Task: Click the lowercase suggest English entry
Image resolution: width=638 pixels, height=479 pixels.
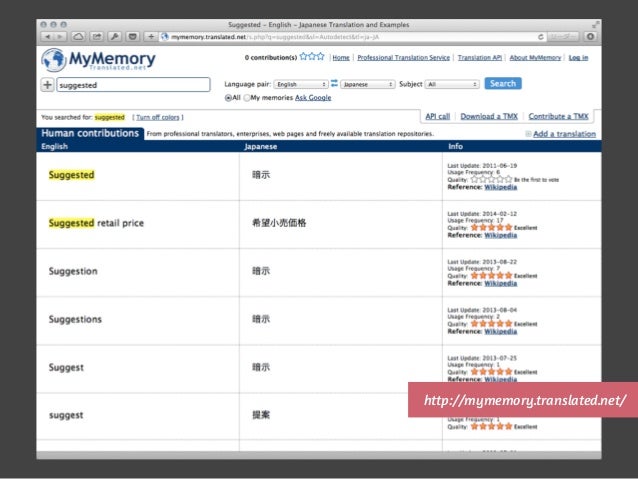Action: click(66, 416)
